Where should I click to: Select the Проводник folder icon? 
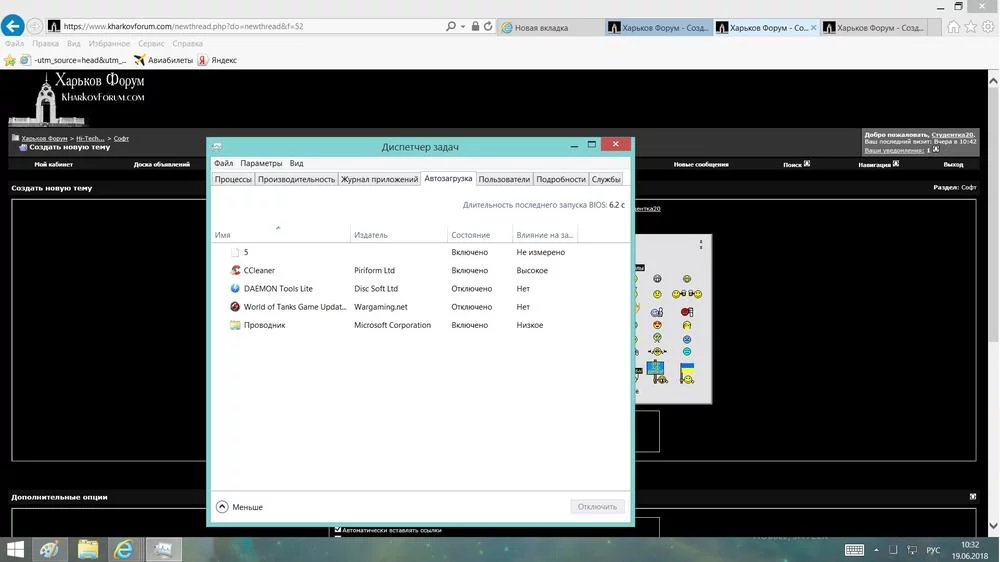point(235,325)
